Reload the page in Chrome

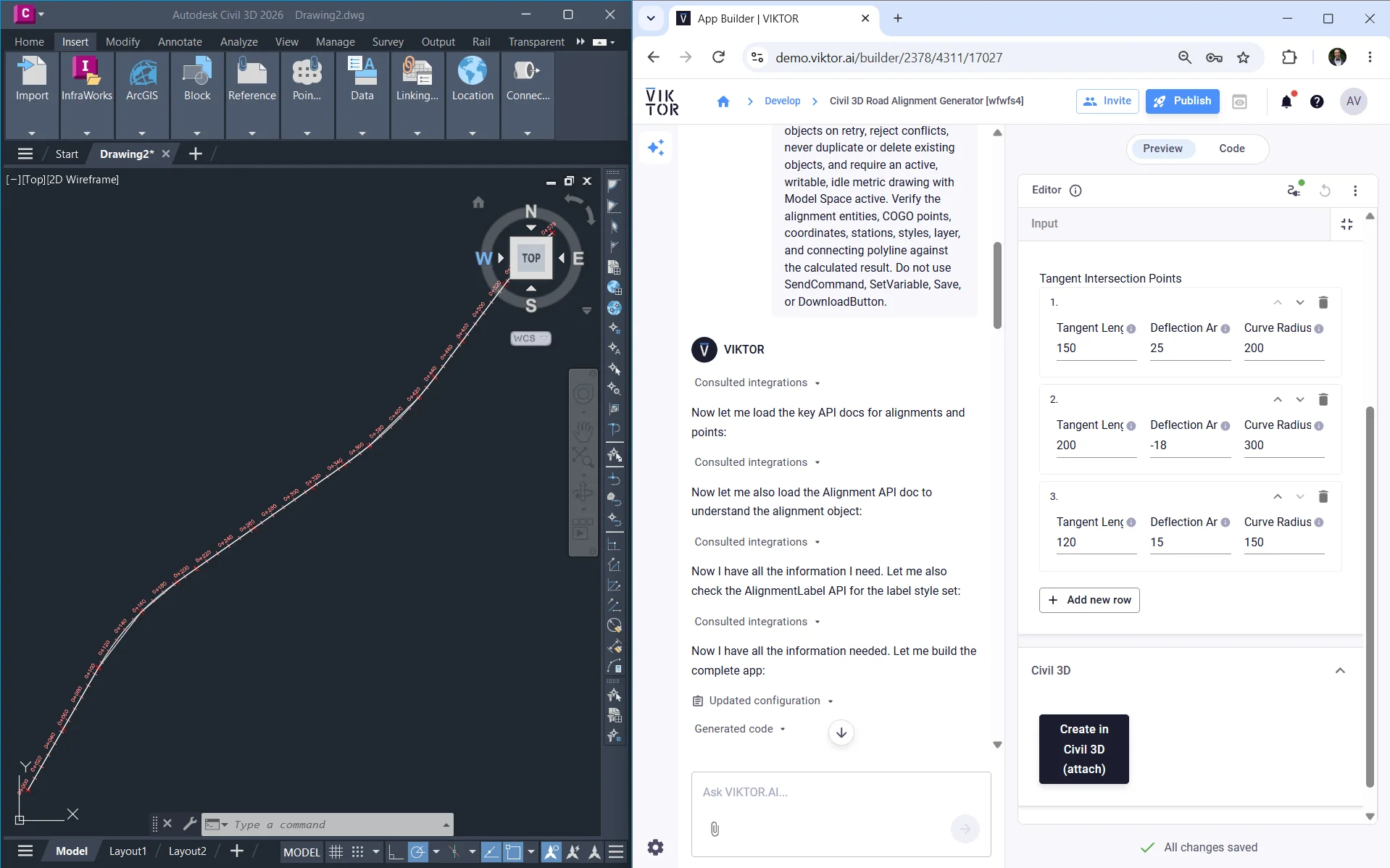point(718,57)
